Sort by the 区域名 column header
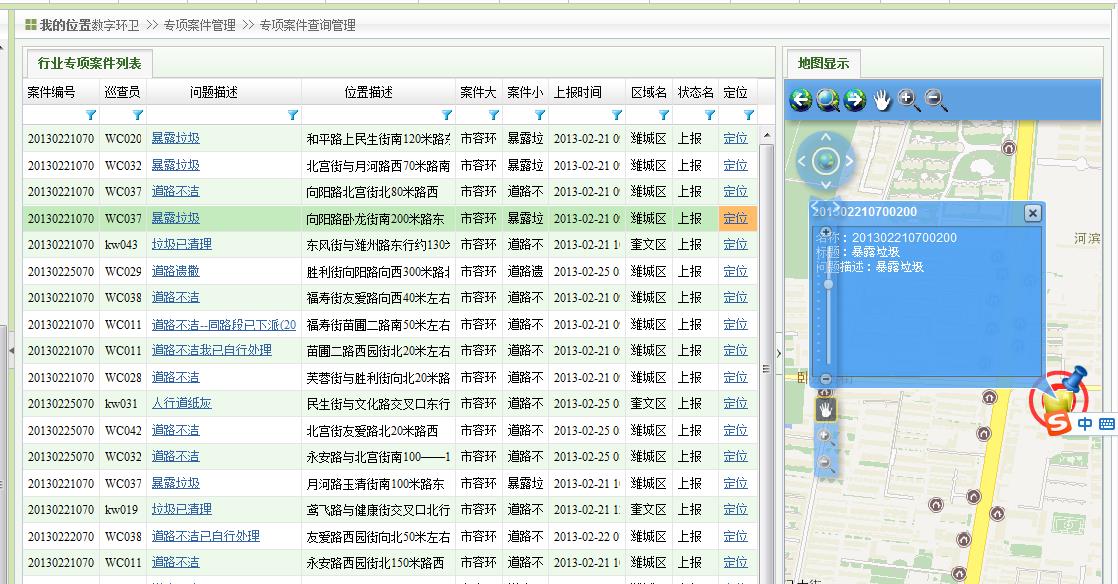Image resolution: width=1118 pixels, height=584 pixels. coord(649,92)
